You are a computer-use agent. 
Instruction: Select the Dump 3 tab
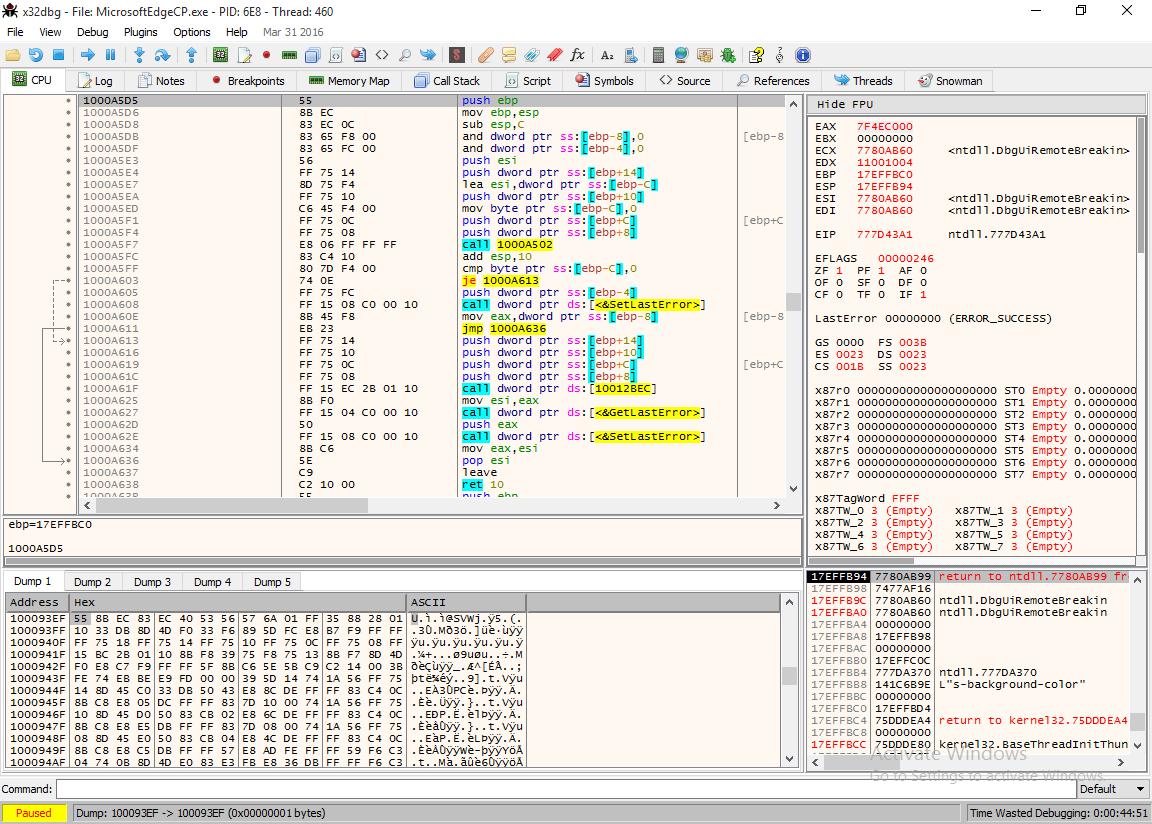(153, 582)
